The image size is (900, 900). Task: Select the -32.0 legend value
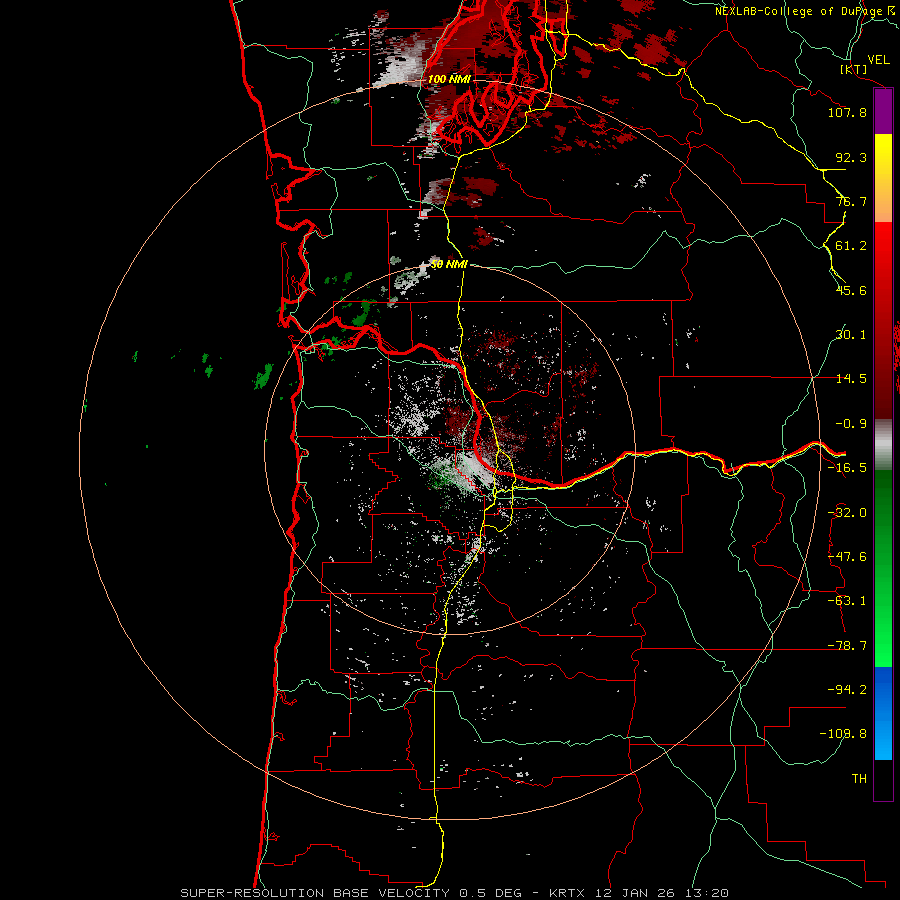tap(847, 513)
